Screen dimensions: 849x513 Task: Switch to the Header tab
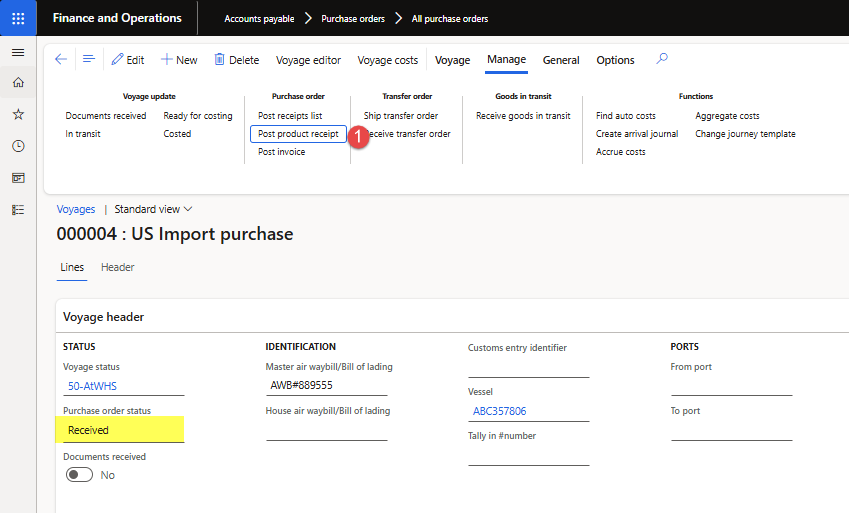(x=117, y=267)
